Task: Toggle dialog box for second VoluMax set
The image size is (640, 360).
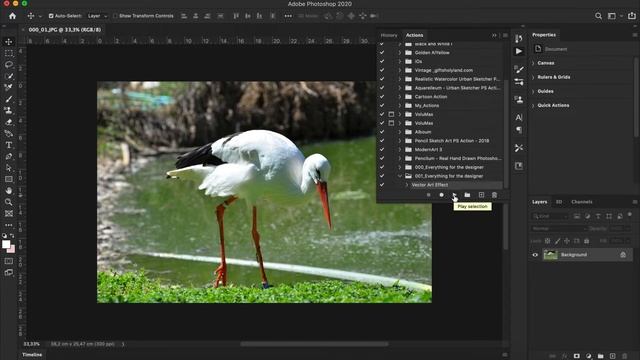Action: pyautogui.click(x=391, y=123)
